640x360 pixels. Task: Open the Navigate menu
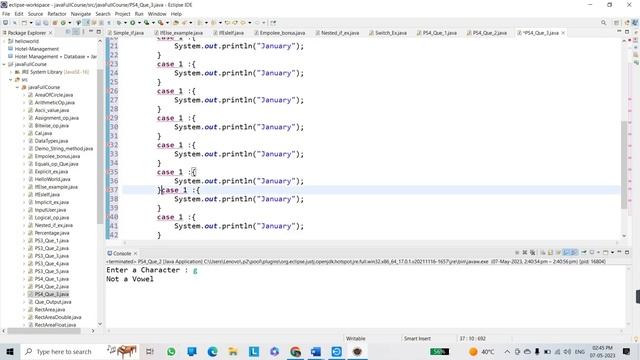coord(81,14)
